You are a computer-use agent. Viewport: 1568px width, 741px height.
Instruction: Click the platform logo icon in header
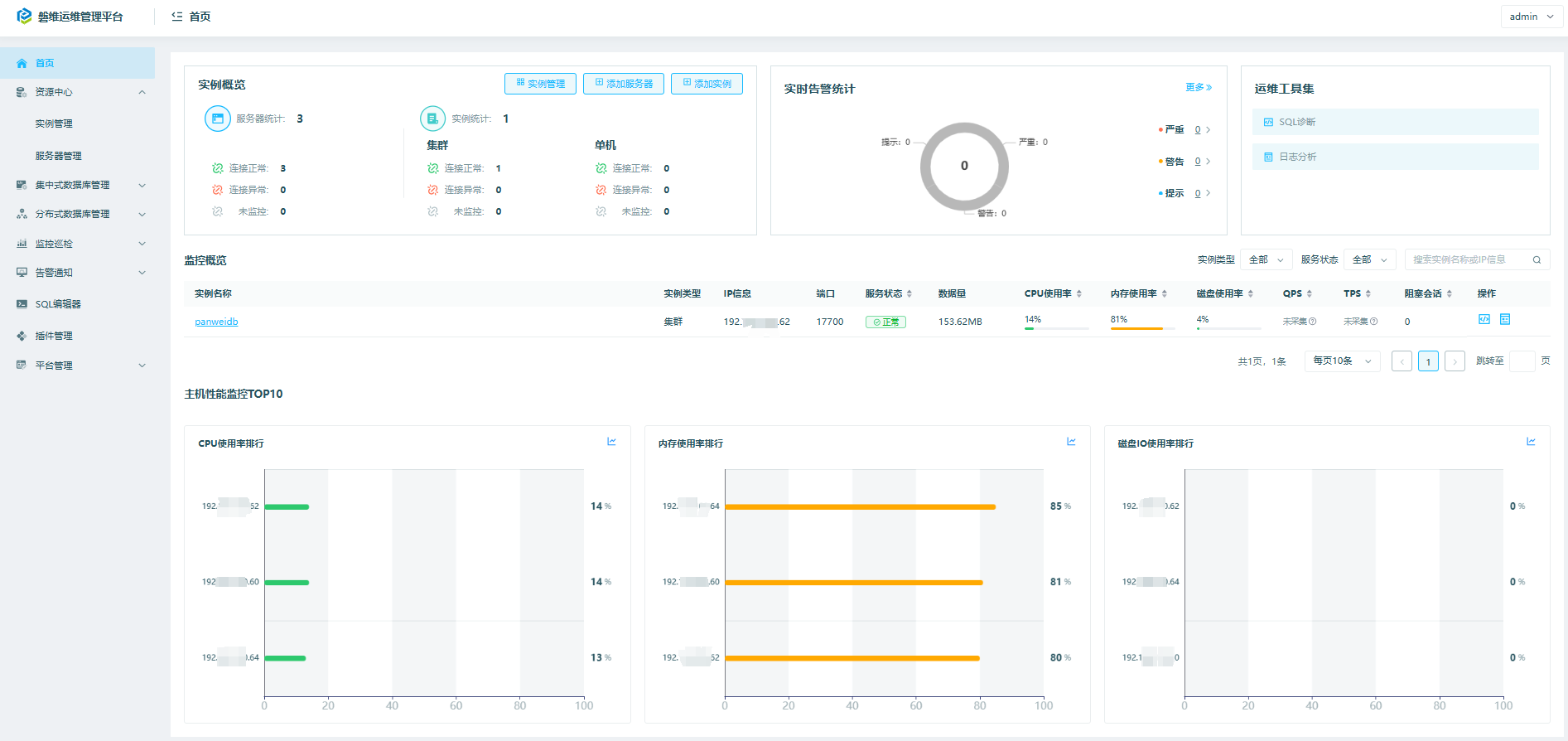pos(24,16)
